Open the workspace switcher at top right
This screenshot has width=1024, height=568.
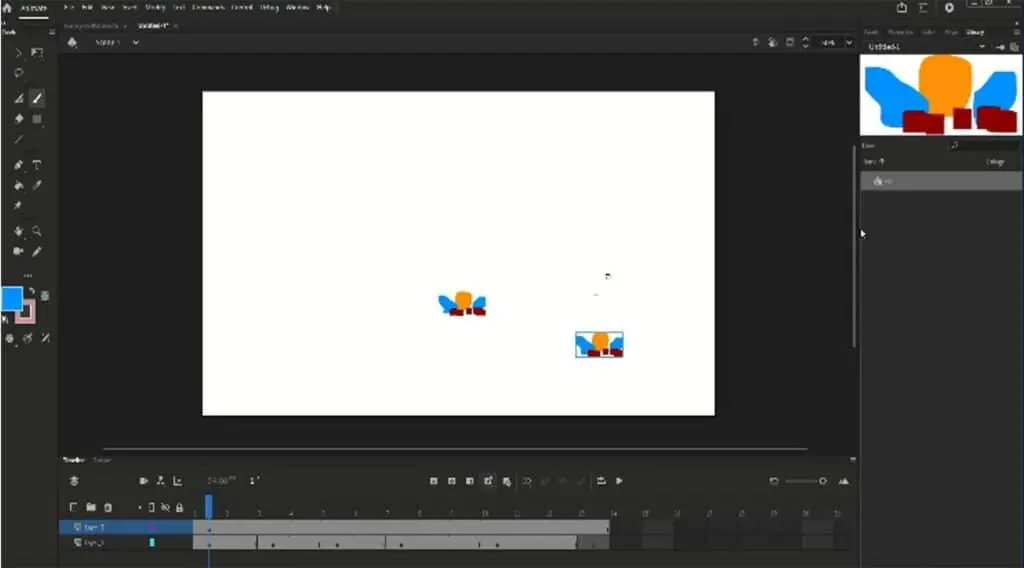click(923, 8)
